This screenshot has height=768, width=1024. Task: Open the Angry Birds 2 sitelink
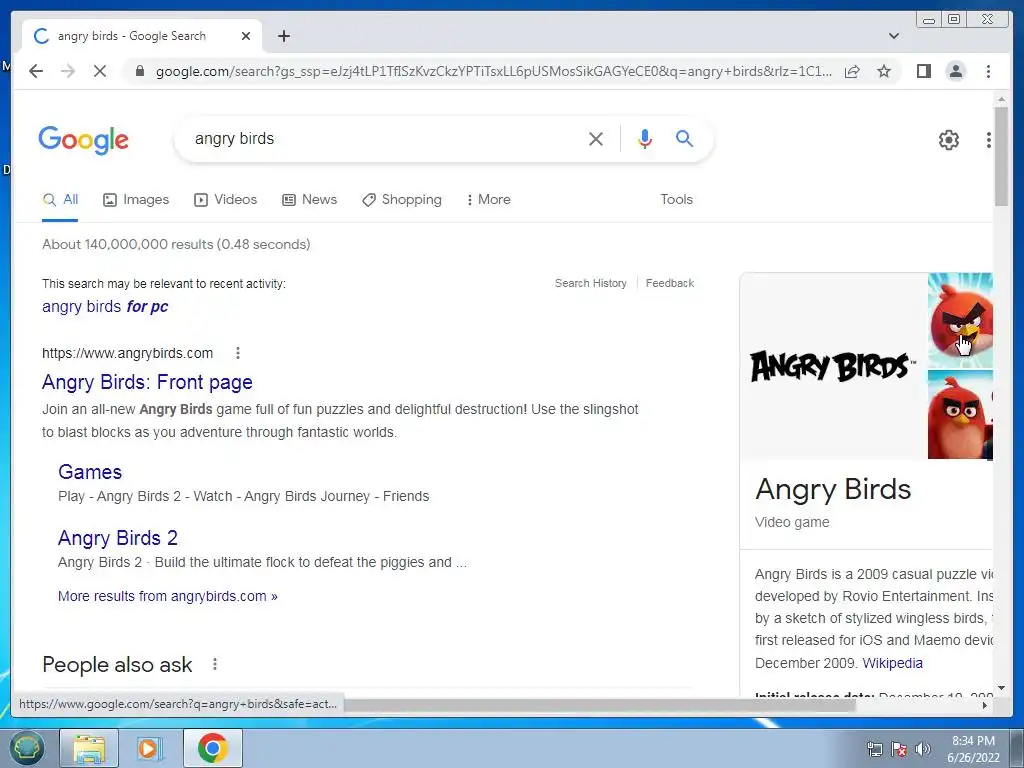click(x=118, y=538)
